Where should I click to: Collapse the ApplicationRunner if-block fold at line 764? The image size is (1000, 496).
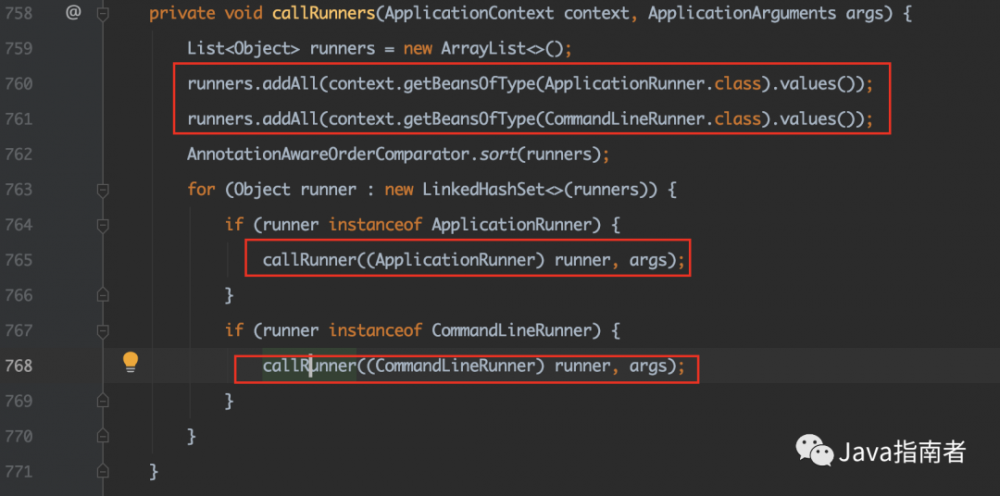click(103, 224)
